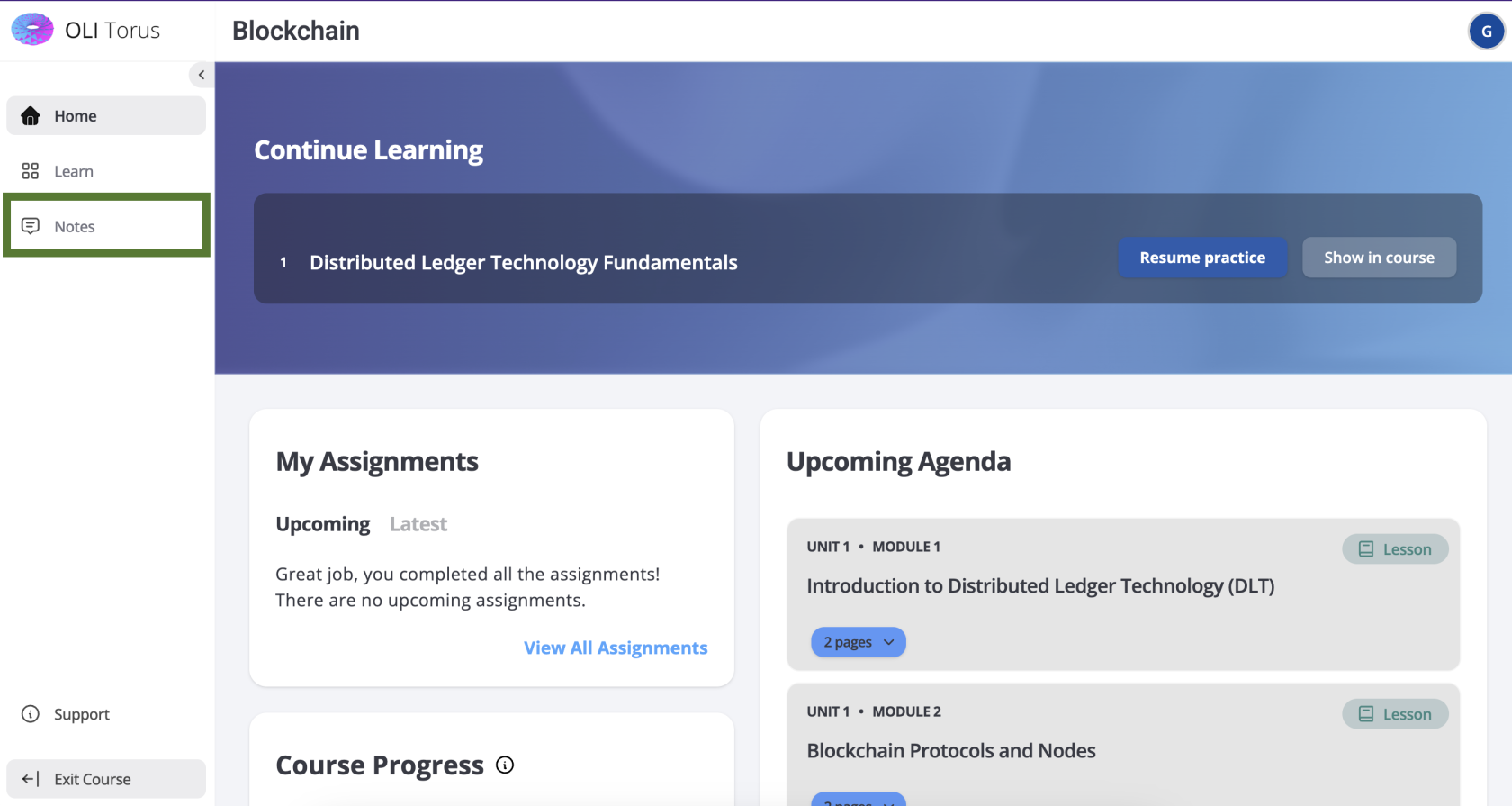
Task: Open the View All Assignments link
Action: pyautogui.click(x=616, y=648)
